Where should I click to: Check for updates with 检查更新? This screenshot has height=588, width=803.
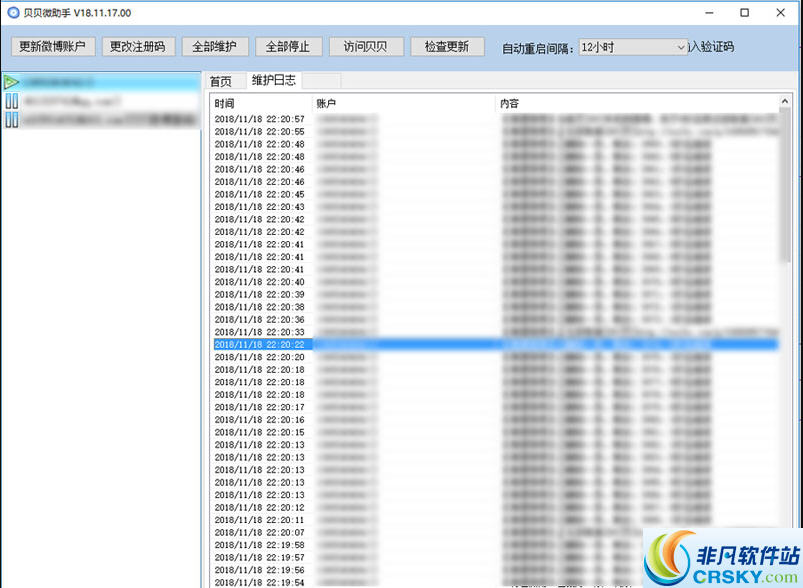pyautogui.click(x=447, y=47)
